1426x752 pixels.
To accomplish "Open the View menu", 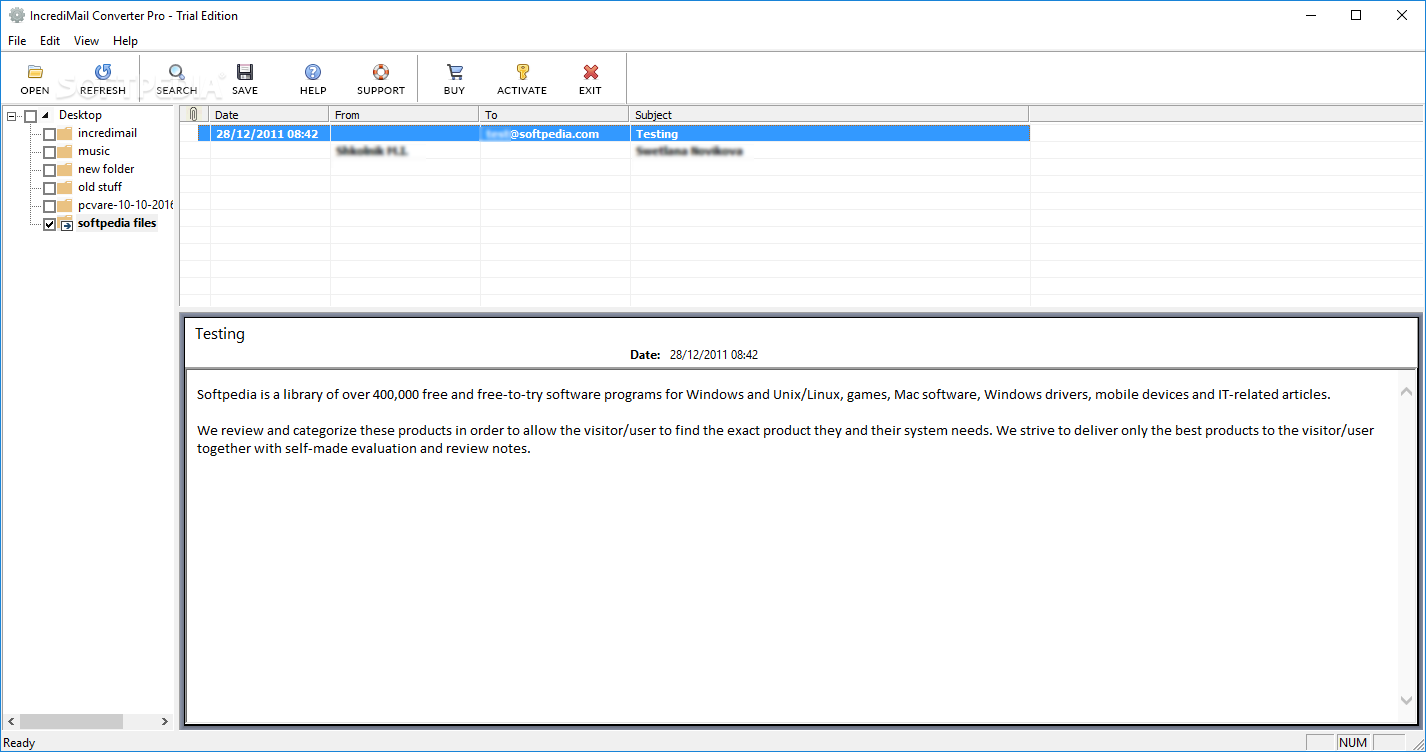I will coord(86,41).
